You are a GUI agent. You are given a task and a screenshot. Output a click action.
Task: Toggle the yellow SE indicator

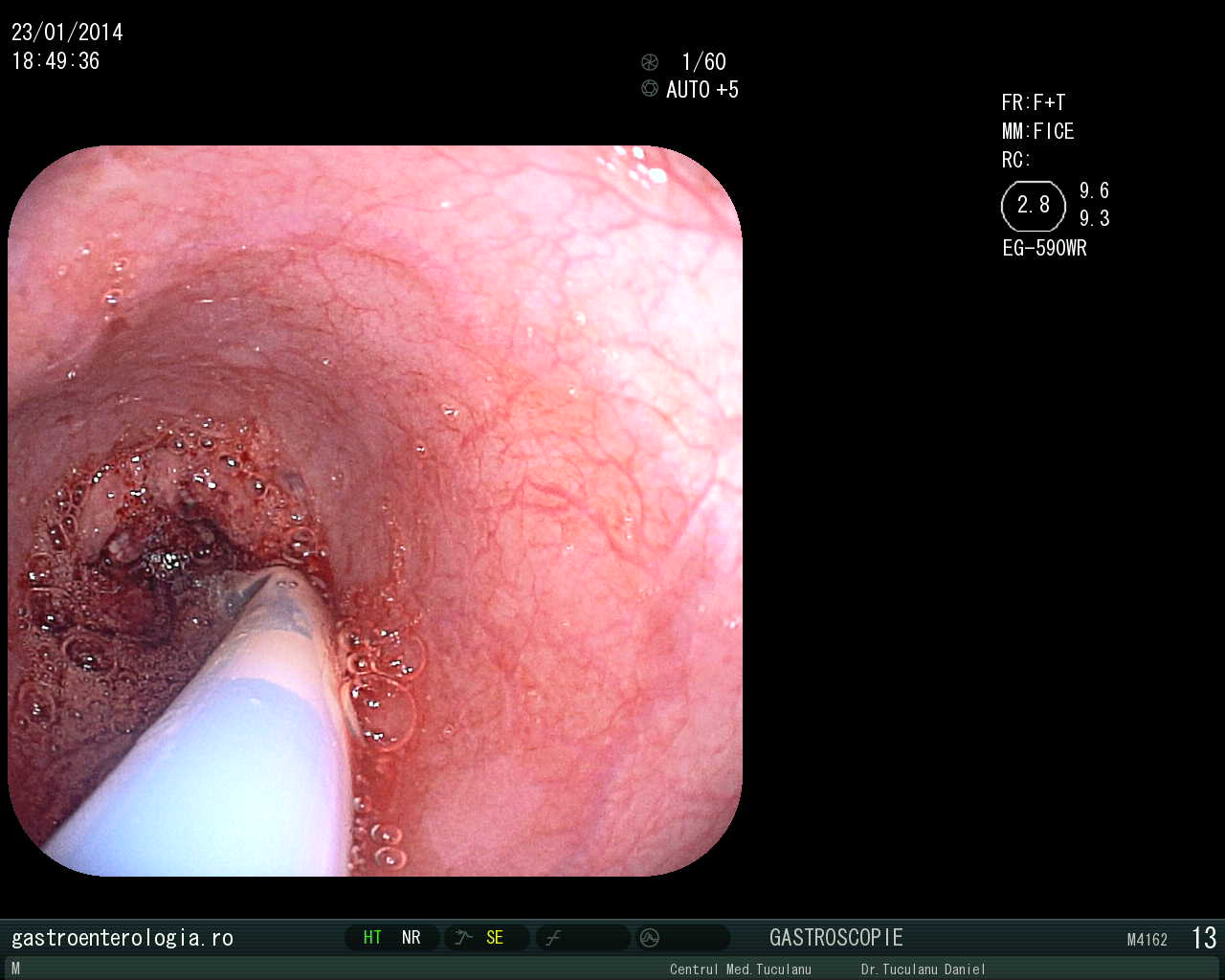pyautogui.click(x=495, y=938)
